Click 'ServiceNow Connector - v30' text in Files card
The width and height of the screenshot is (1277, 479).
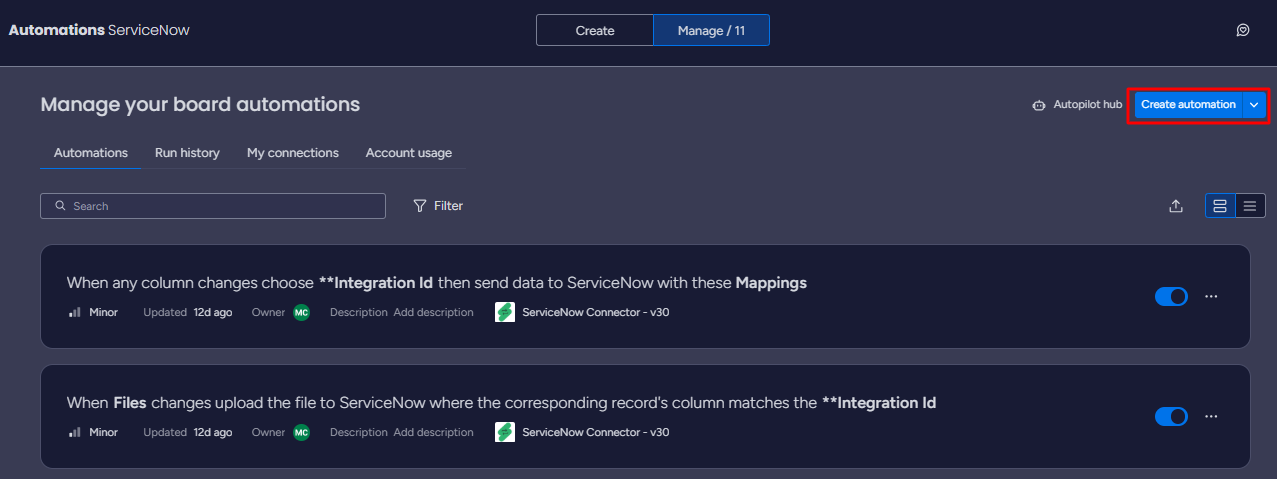point(596,432)
